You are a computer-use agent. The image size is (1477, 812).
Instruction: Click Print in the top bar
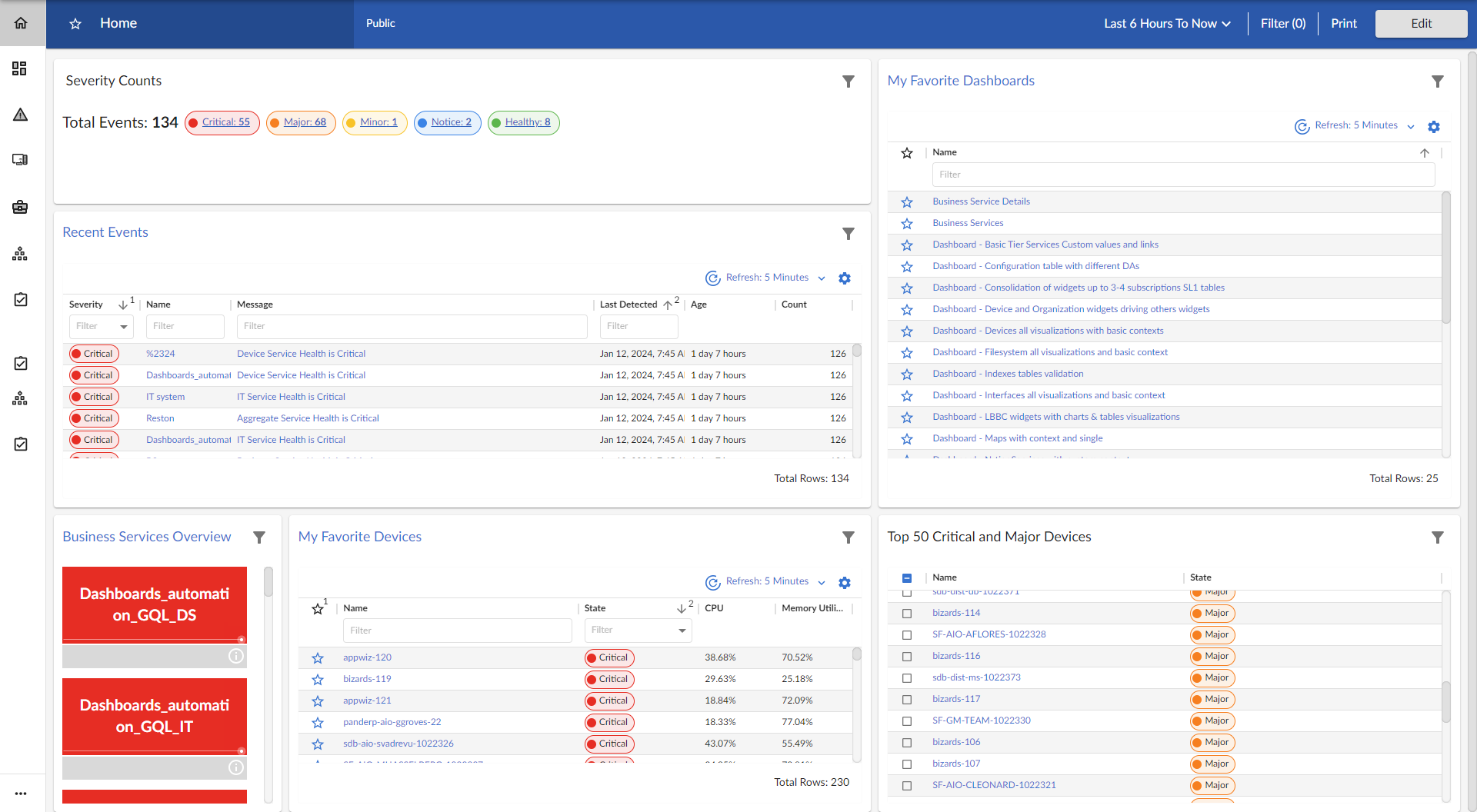[1343, 24]
